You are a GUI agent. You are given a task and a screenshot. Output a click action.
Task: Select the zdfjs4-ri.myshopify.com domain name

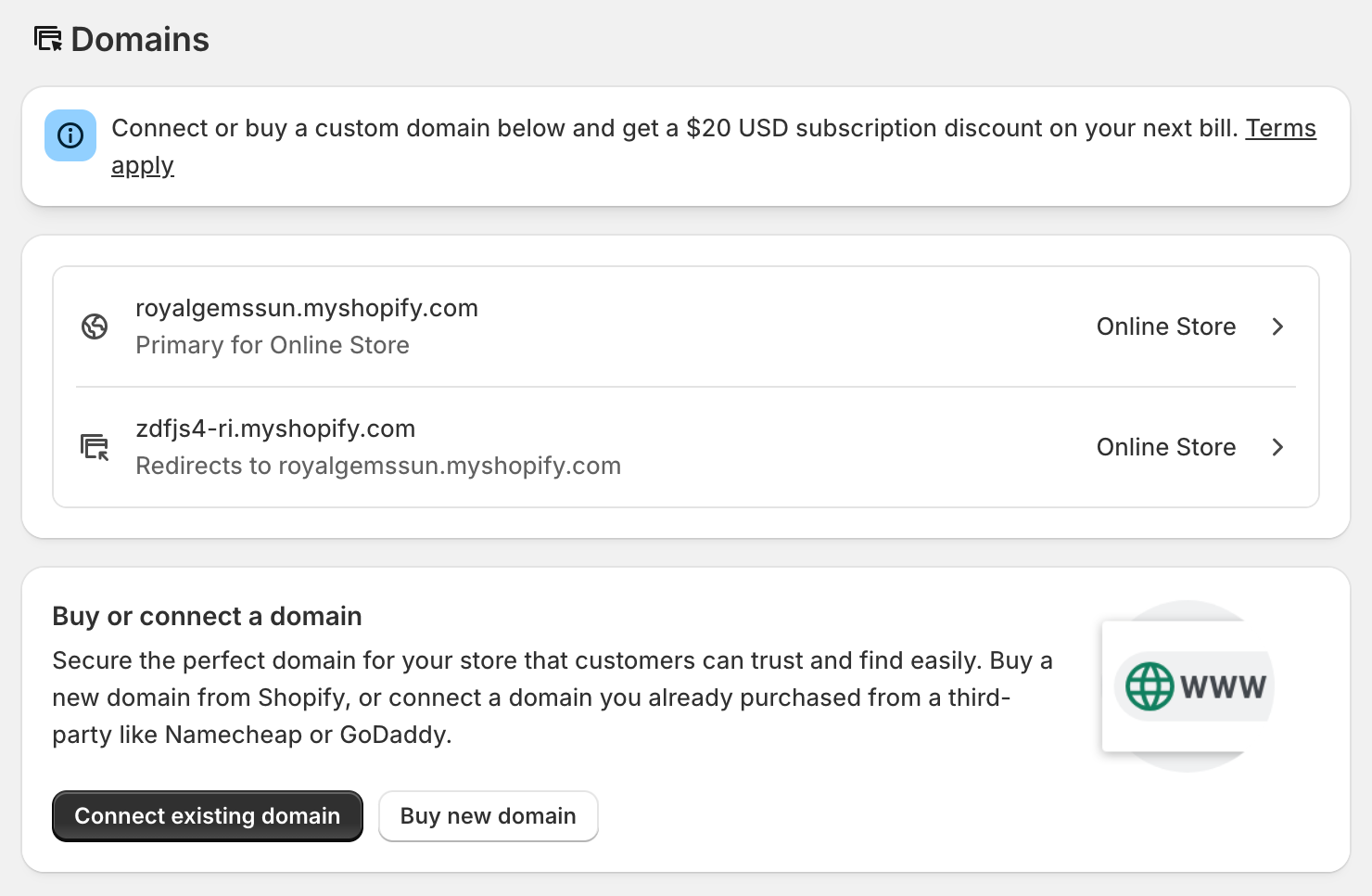tap(275, 429)
